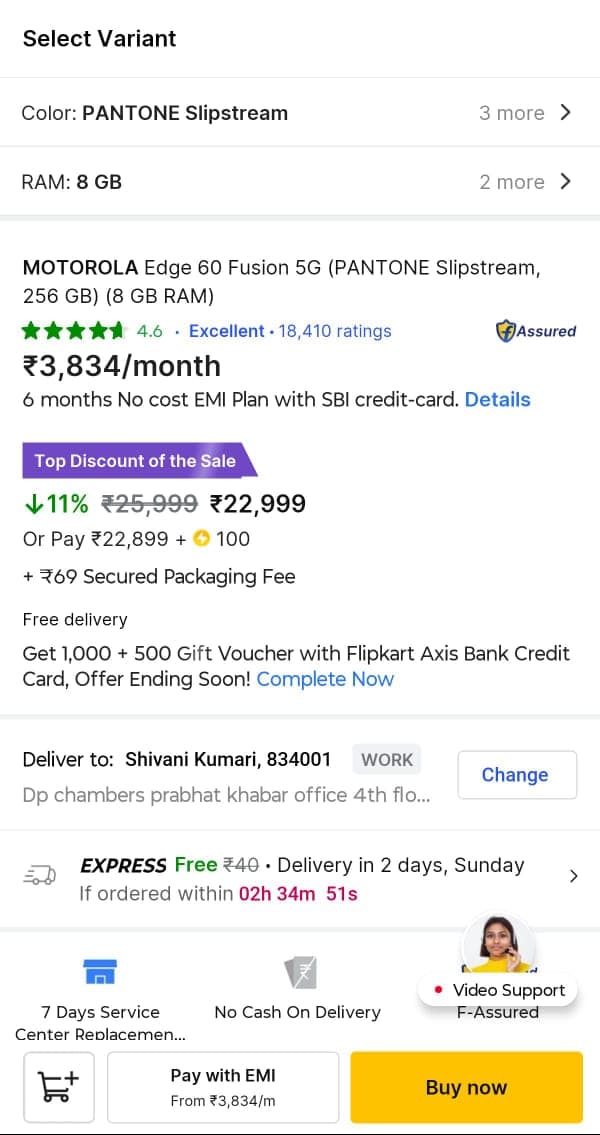
Task: Tap the Video Support label
Action: pyautogui.click(x=508, y=990)
